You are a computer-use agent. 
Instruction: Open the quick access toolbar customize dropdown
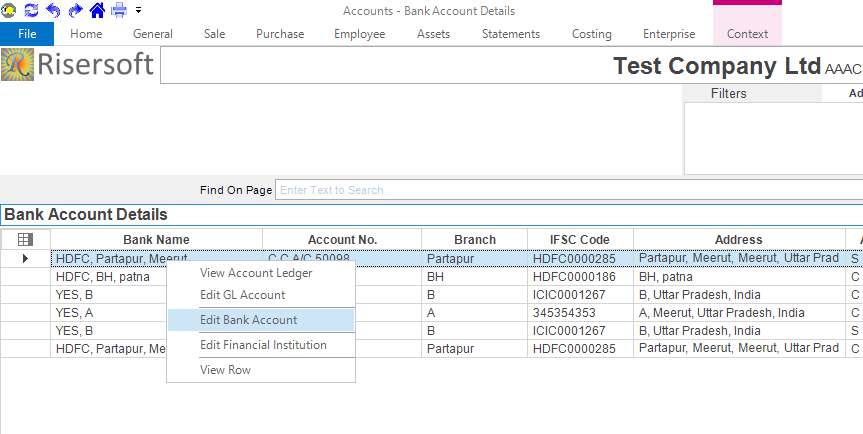pos(139,11)
